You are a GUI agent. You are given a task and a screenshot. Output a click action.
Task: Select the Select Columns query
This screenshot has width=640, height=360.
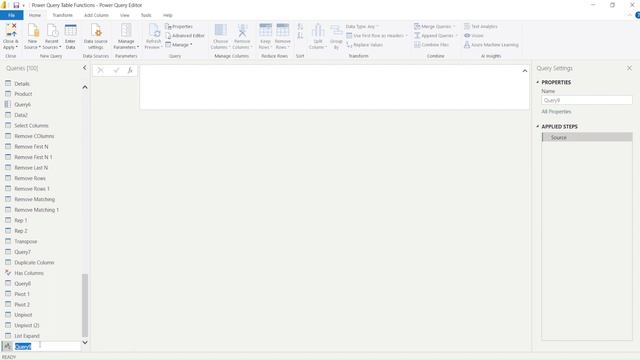click(31, 125)
